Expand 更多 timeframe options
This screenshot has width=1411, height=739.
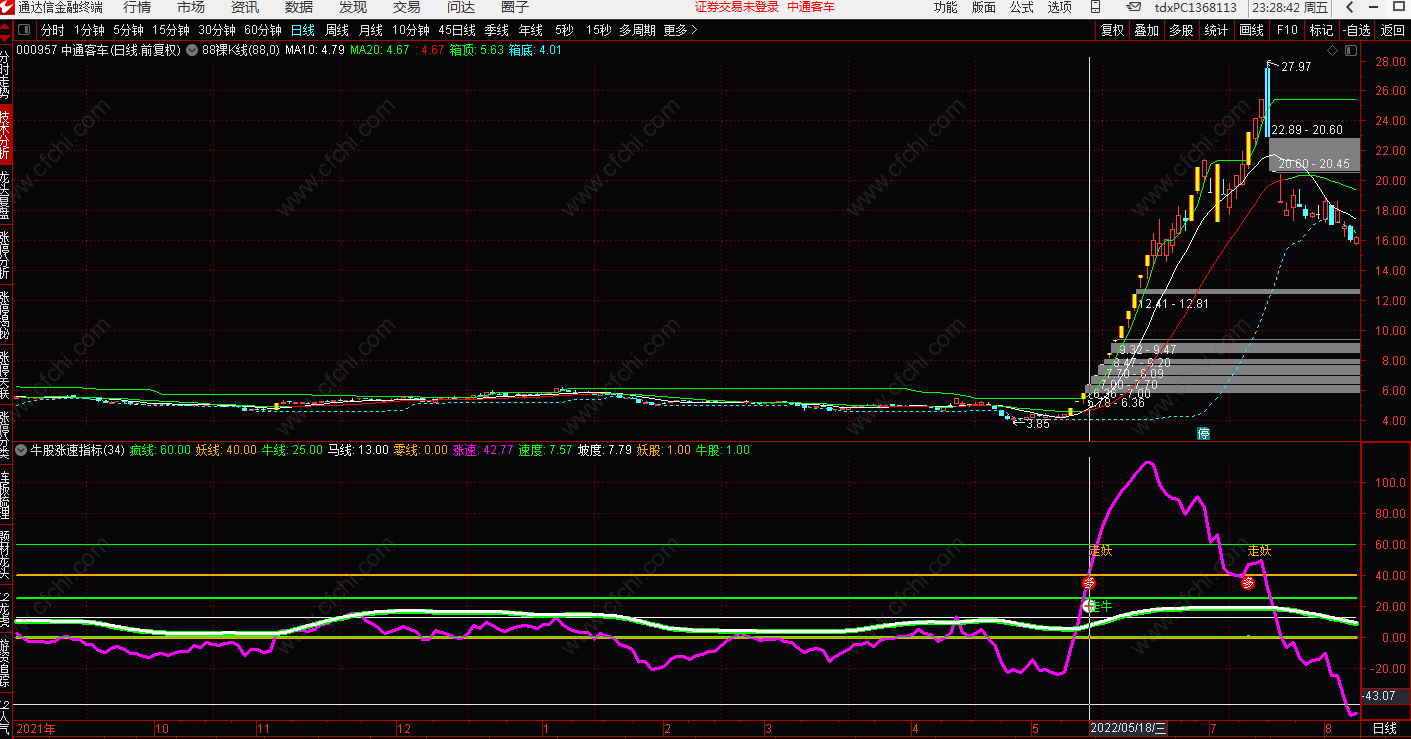(x=681, y=30)
